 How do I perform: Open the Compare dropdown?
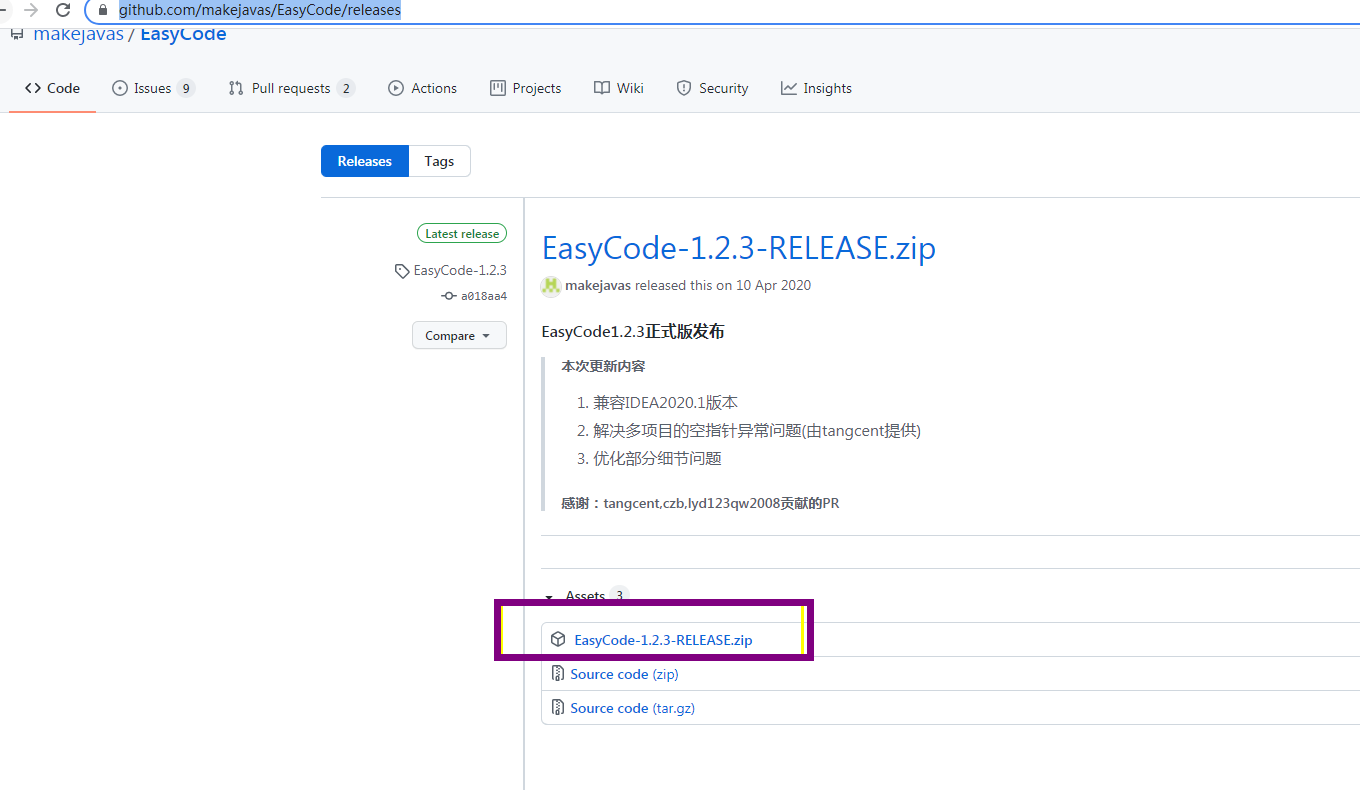[459, 335]
